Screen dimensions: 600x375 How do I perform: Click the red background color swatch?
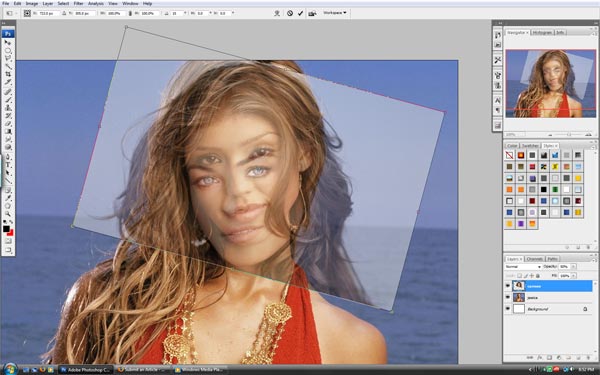click(11, 233)
